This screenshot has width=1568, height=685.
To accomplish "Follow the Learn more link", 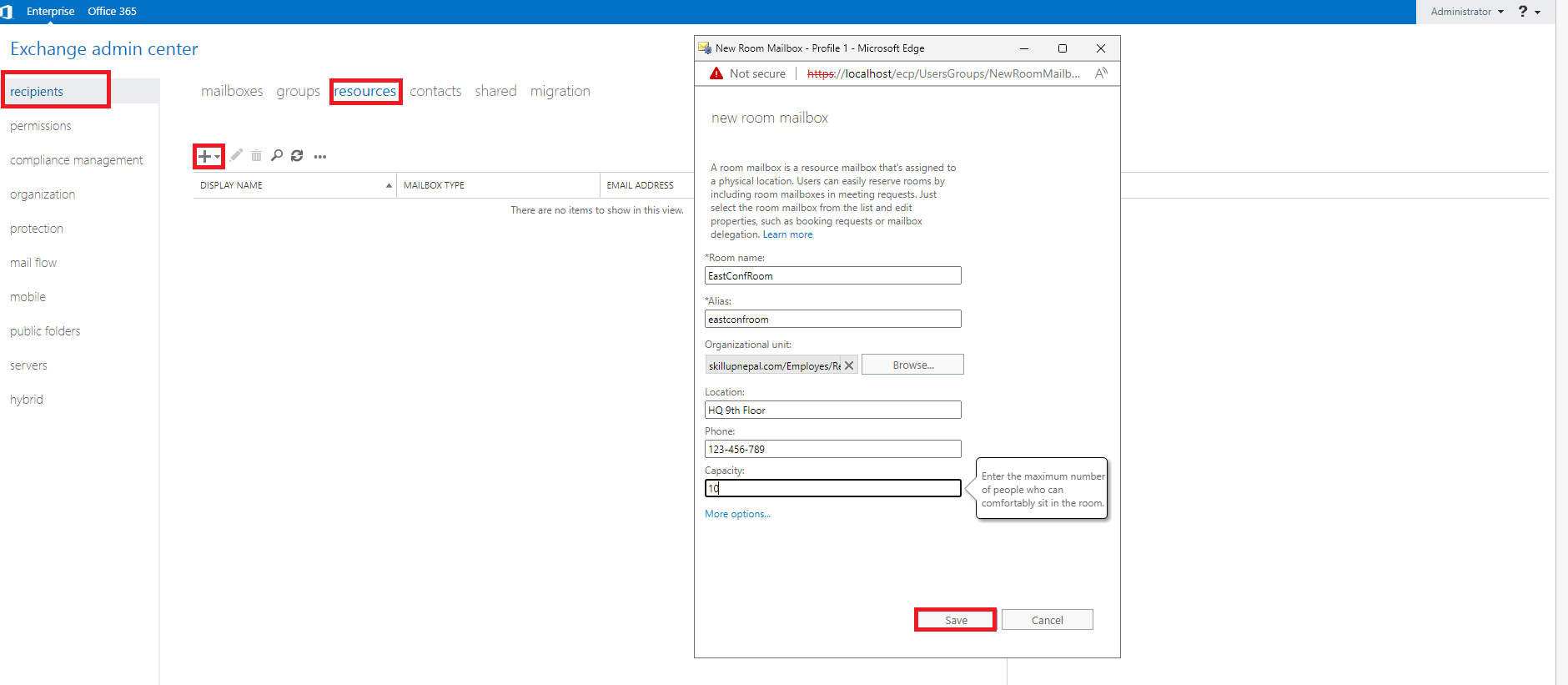I will (x=787, y=234).
